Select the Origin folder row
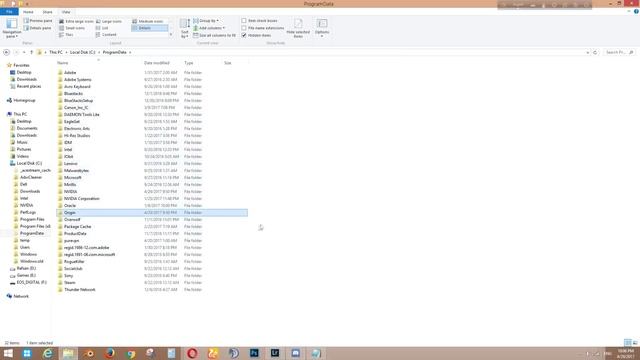 [x=152, y=213]
